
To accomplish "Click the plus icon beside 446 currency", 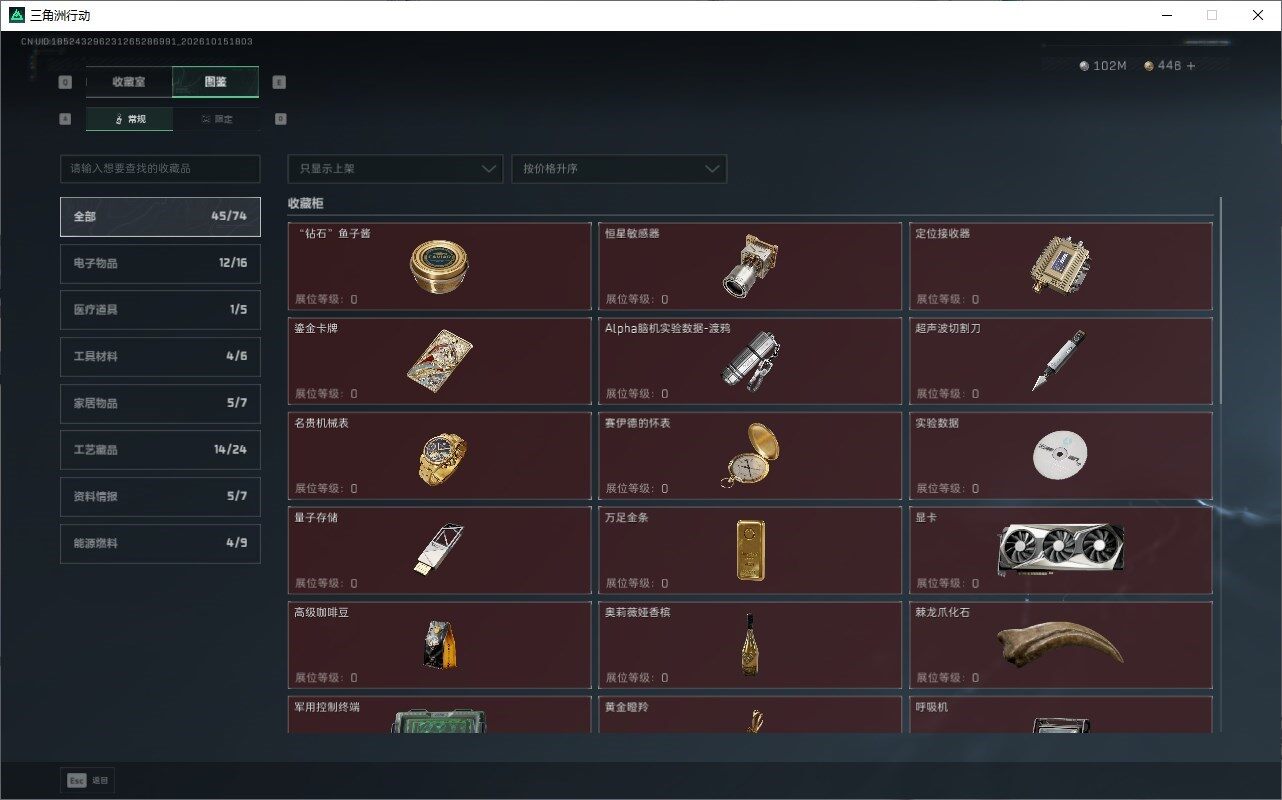I will [1190, 66].
